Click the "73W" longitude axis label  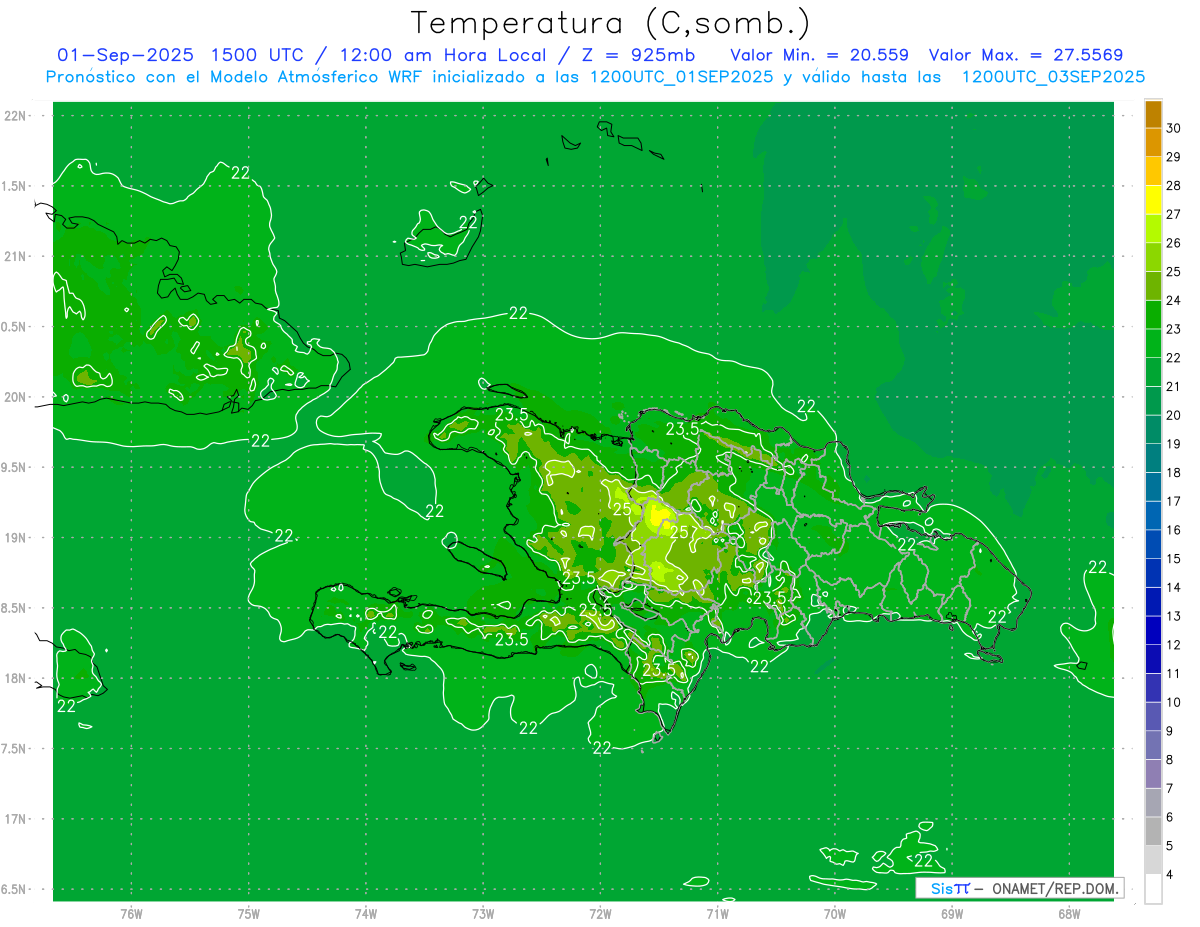point(483,914)
